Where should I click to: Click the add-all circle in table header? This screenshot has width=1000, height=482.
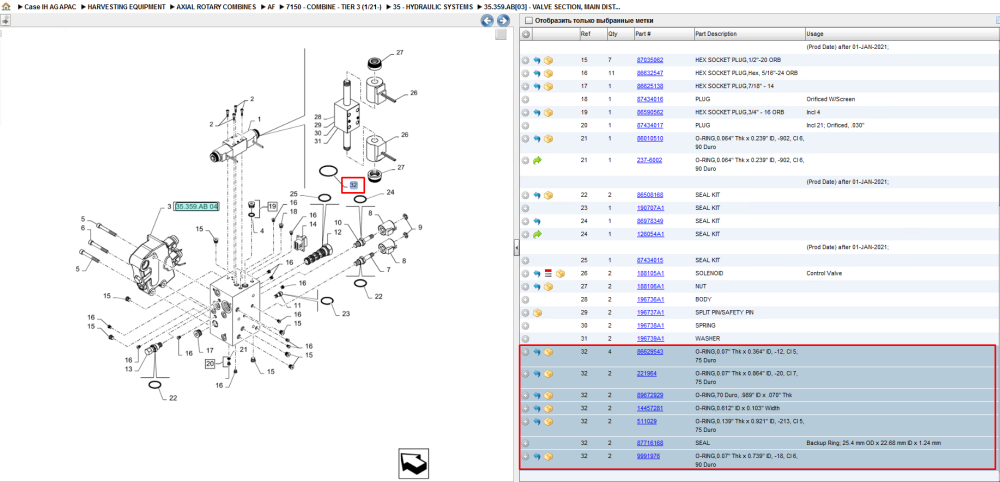526,34
